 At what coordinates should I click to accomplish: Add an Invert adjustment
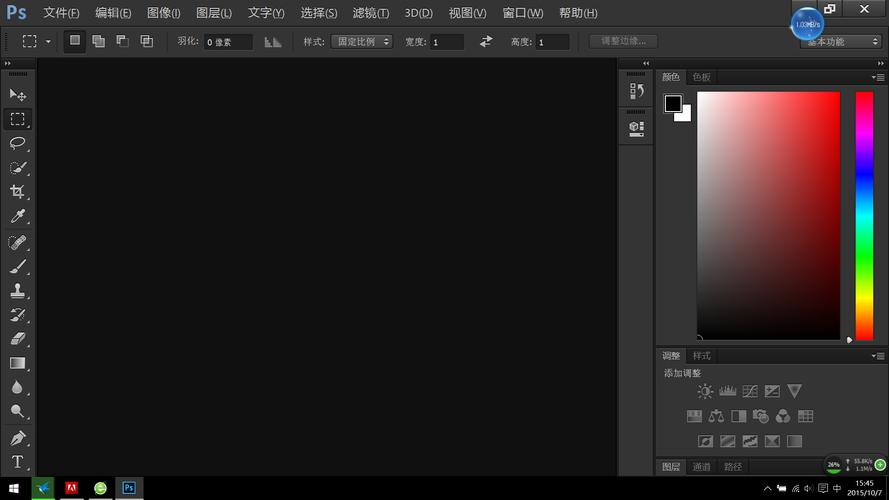tap(705, 441)
